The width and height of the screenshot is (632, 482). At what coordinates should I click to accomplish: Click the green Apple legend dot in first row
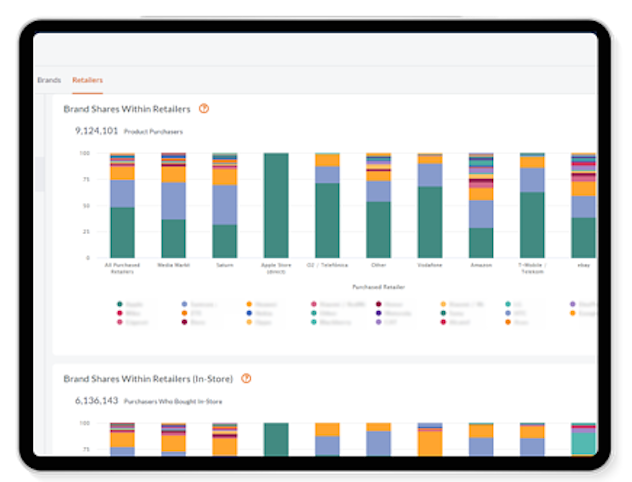(x=121, y=303)
